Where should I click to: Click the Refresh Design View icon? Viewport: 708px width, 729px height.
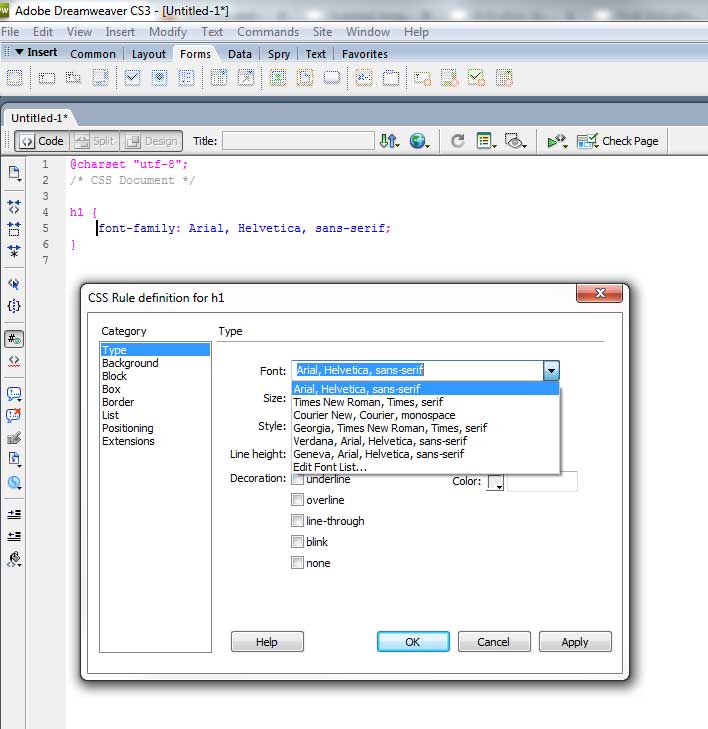coord(458,141)
